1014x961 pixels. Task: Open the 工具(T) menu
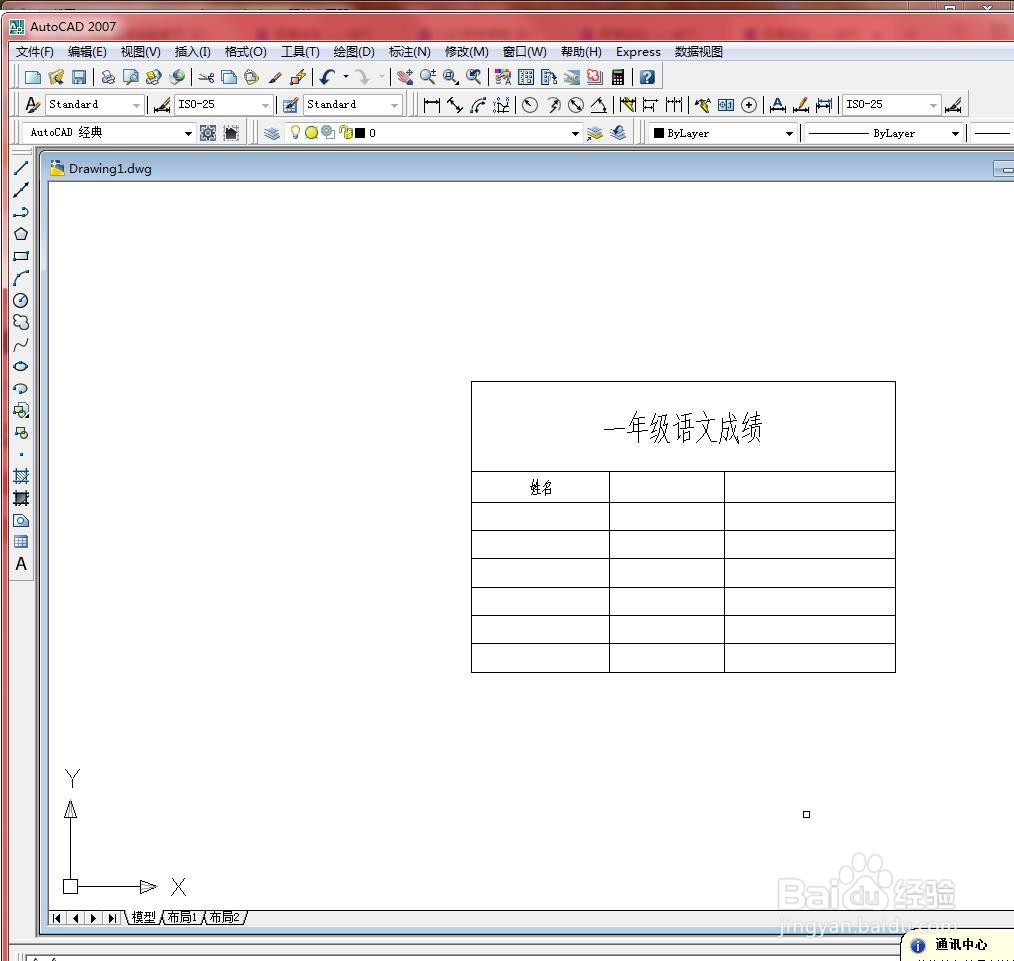pyautogui.click(x=300, y=52)
